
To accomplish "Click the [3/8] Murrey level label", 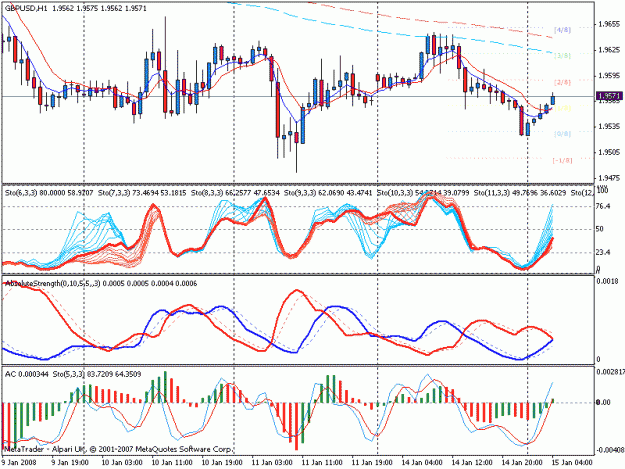I will tap(562, 56).
